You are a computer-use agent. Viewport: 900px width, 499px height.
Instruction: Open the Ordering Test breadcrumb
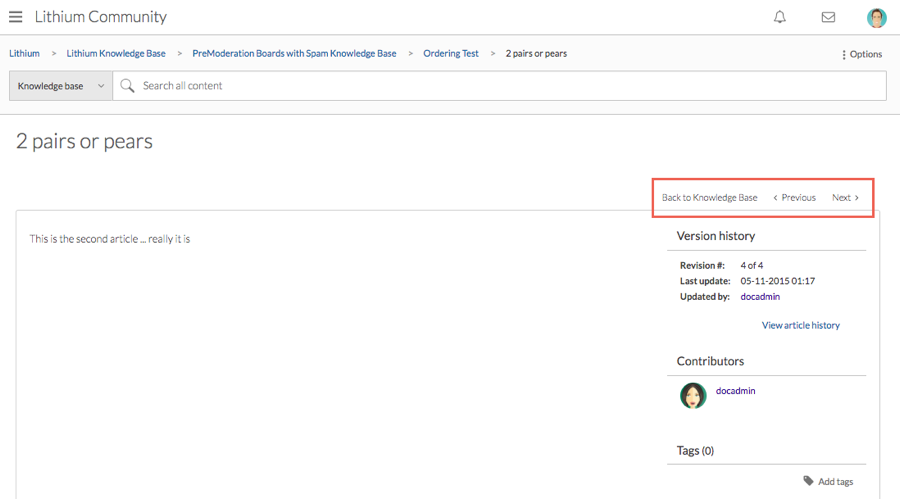point(451,53)
